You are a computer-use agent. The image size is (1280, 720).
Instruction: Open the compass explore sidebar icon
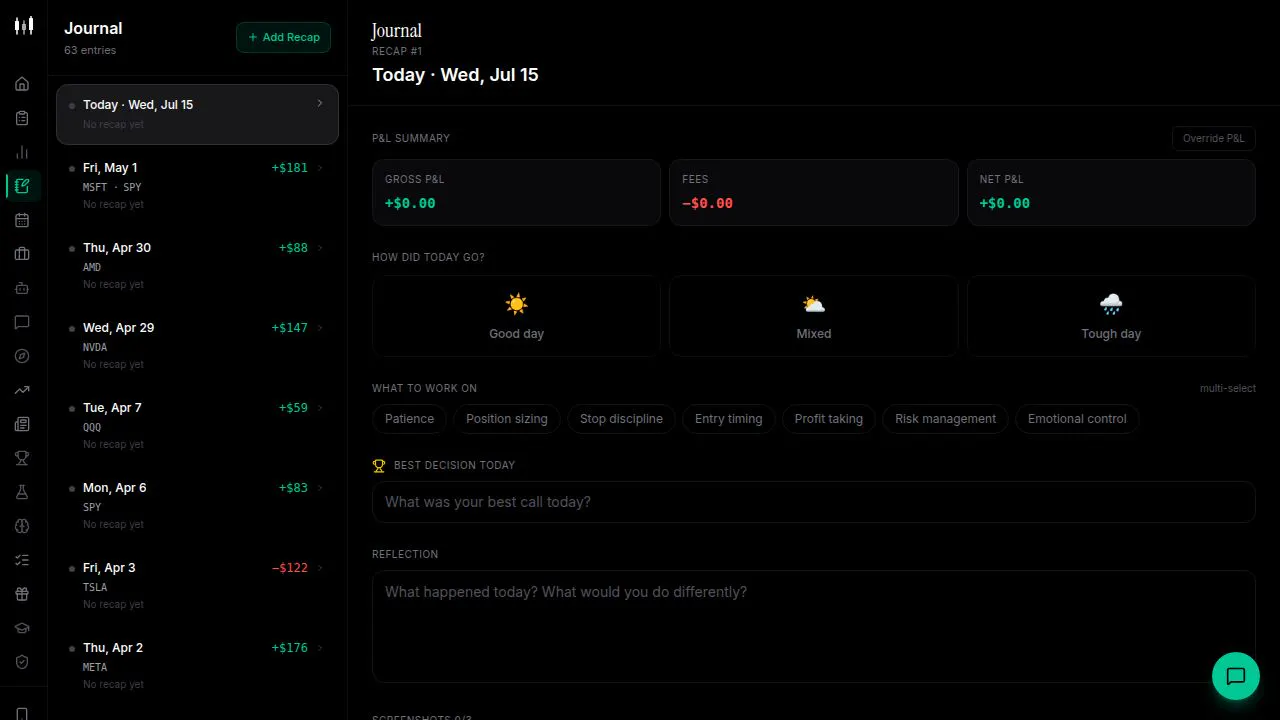(x=22, y=356)
